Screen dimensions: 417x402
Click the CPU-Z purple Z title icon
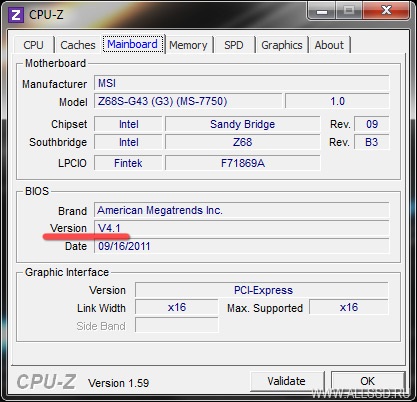click(15, 15)
